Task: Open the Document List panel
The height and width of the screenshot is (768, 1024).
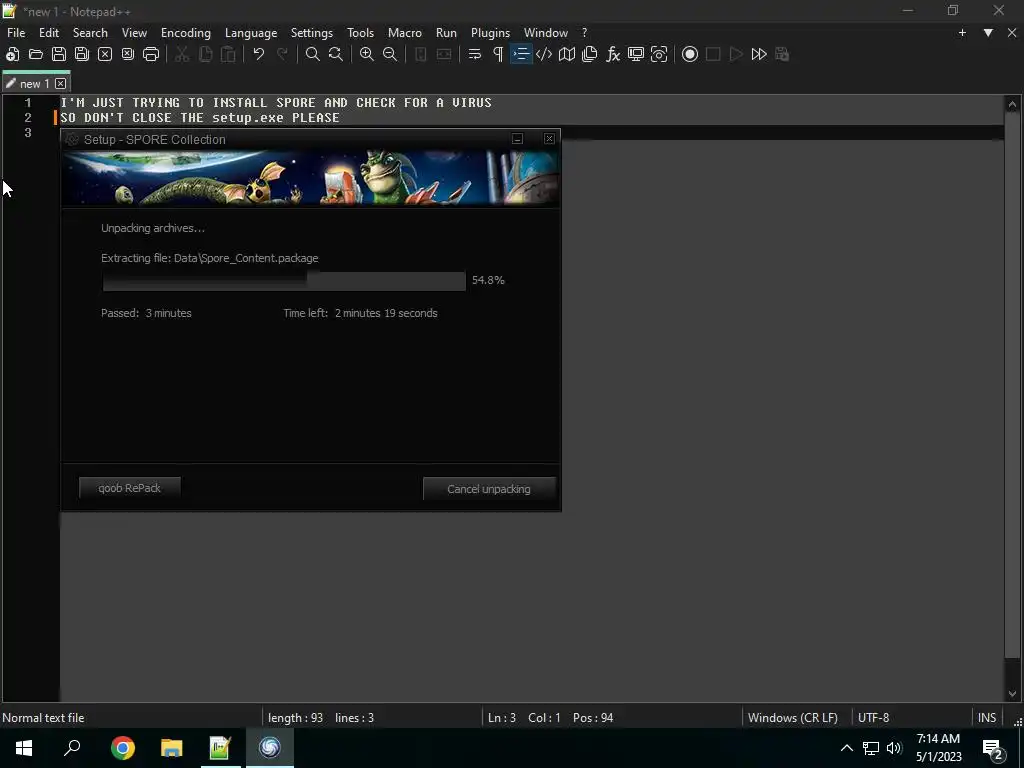Action: [590, 54]
